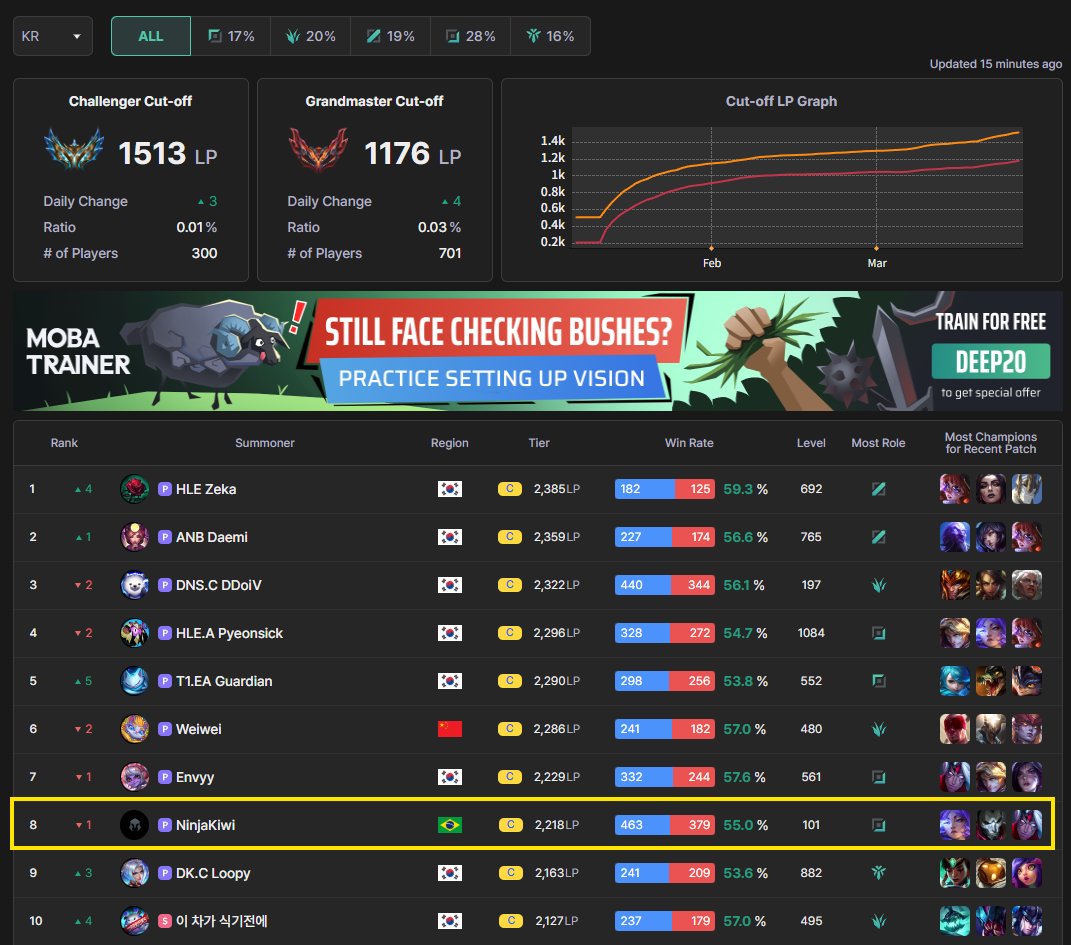Screen dimensions: 1071x945
Task: Open DK.C Loopy summoner profile
Action: (x=213, y=873)
